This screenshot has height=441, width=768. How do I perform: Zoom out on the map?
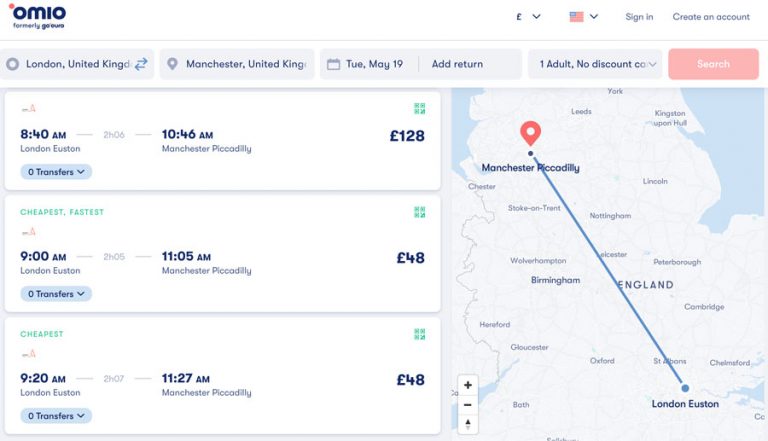[x=468, y=405]
